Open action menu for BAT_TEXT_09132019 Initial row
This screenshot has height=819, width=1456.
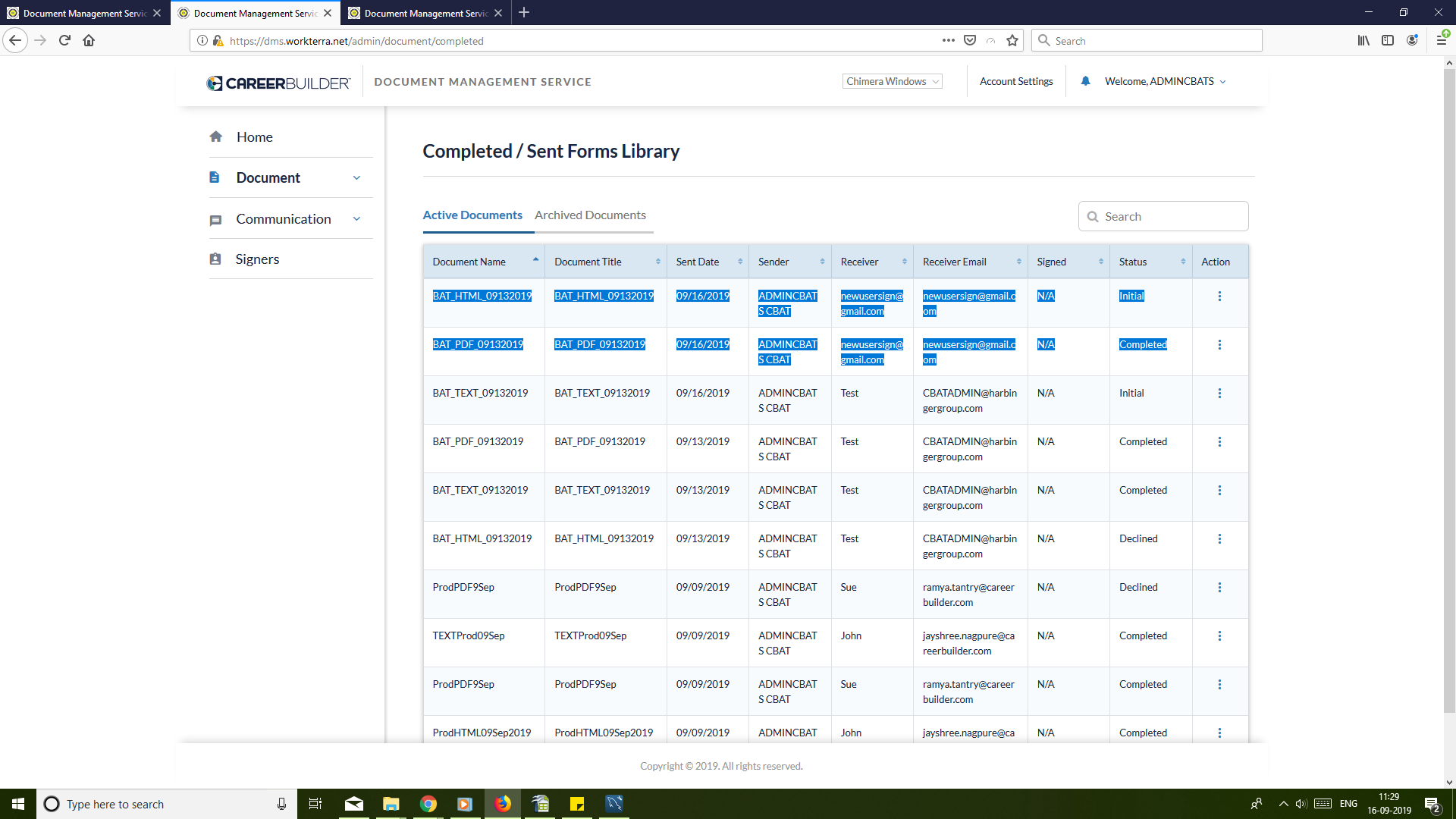[1219, 394]
